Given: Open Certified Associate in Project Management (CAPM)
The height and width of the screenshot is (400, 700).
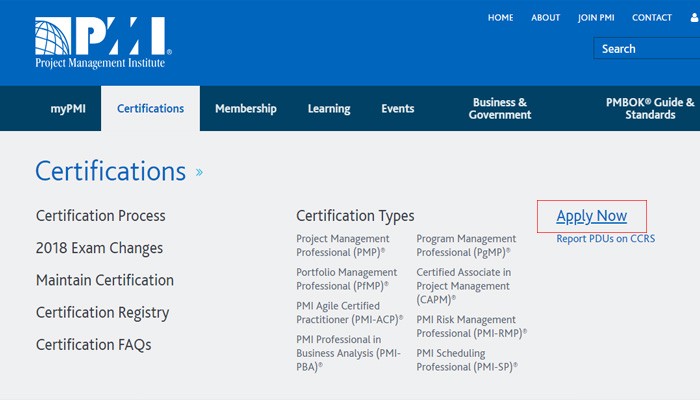Looking at the screenshot, I should (x=463, y=286).
